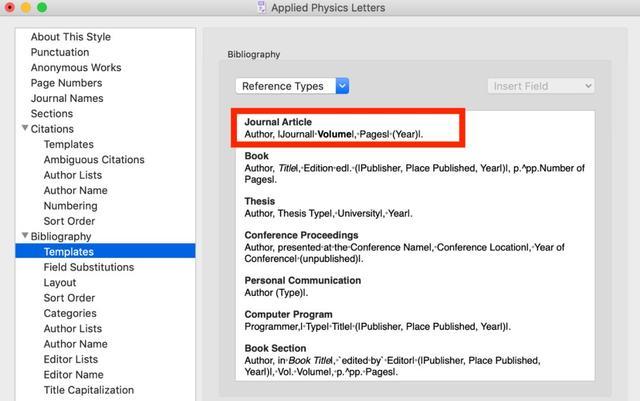The height and width of the screenshot is (401, 640).
Task: Open Author Lists under Bibliography
Action: coord(73,329)
